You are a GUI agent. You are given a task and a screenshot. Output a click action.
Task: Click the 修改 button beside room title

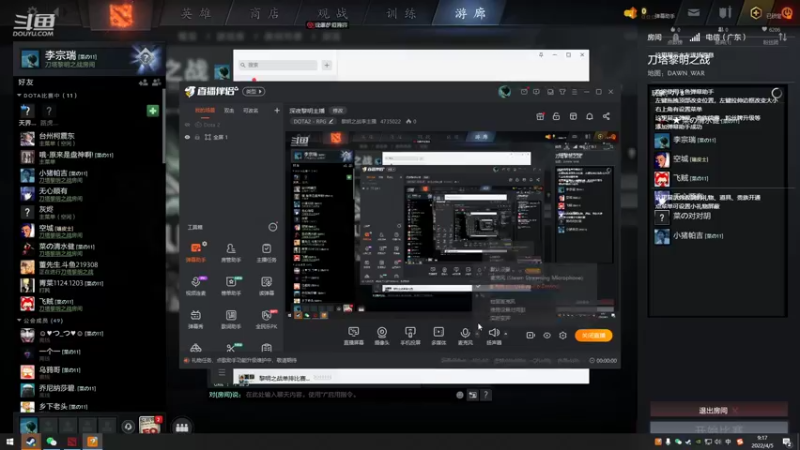coord(338,111)
